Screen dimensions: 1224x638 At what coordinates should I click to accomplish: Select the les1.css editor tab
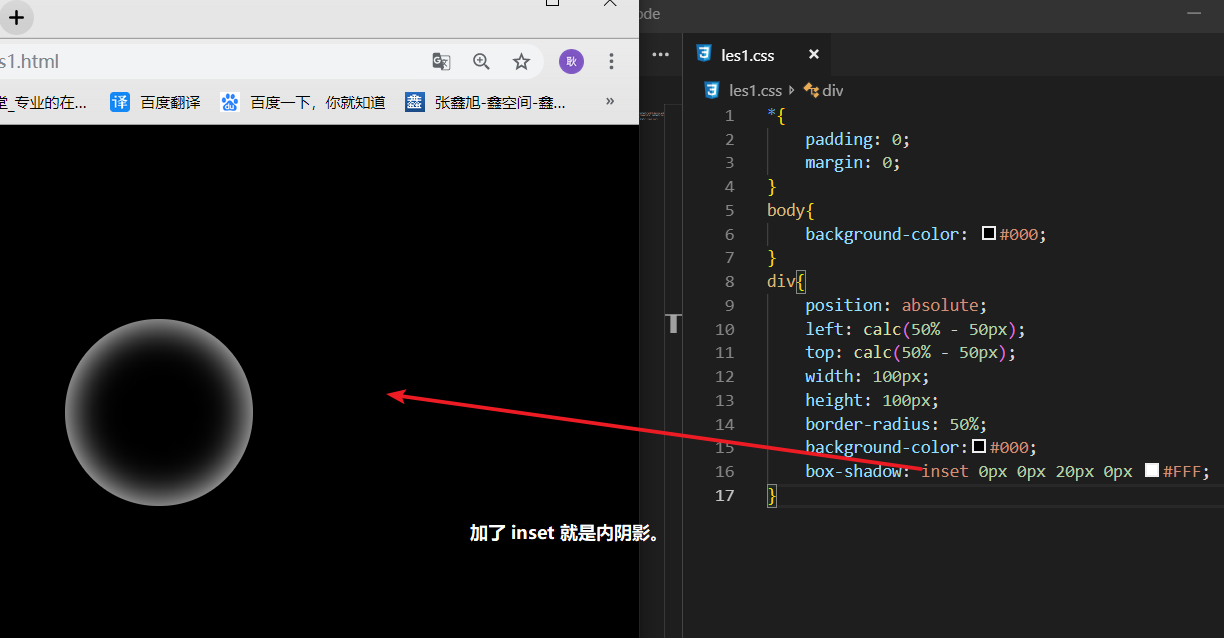(x=747, y=55)
